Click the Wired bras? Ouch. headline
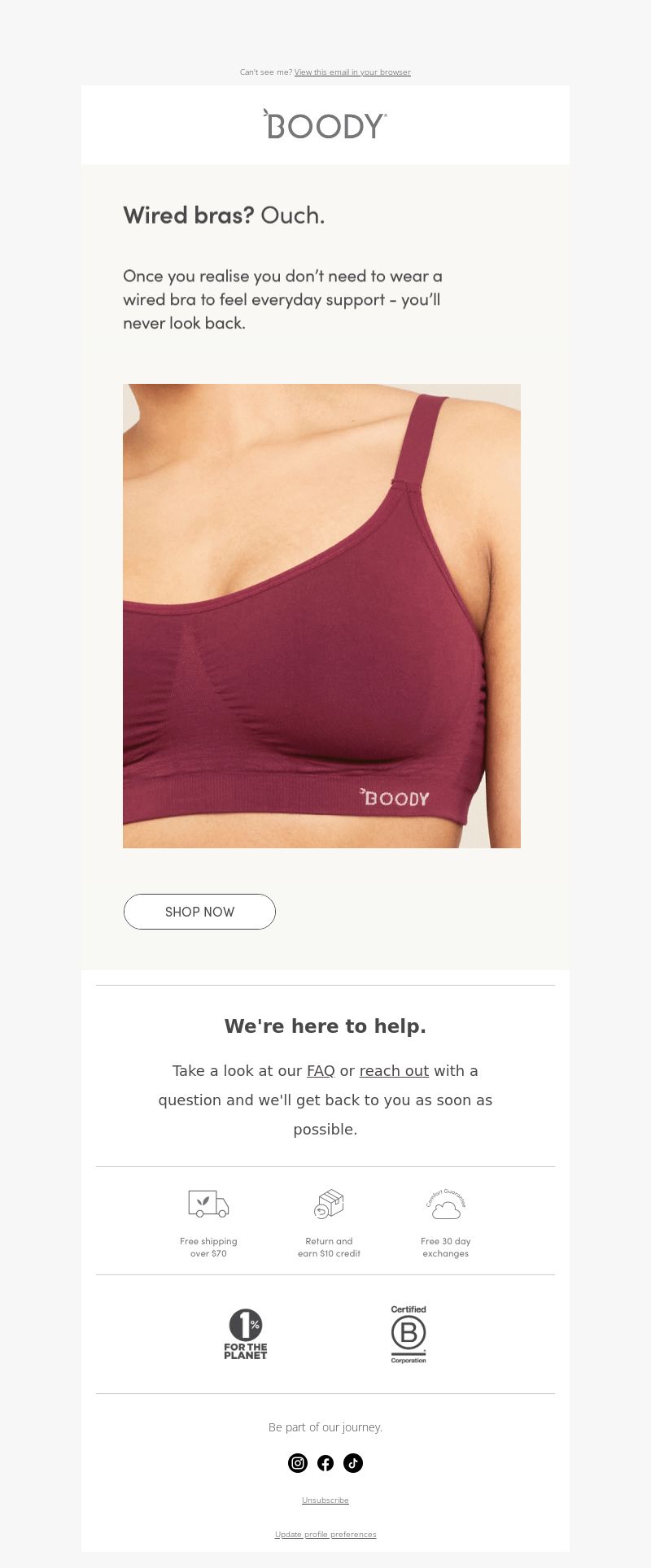651x1568 pixels. point(224,216)
